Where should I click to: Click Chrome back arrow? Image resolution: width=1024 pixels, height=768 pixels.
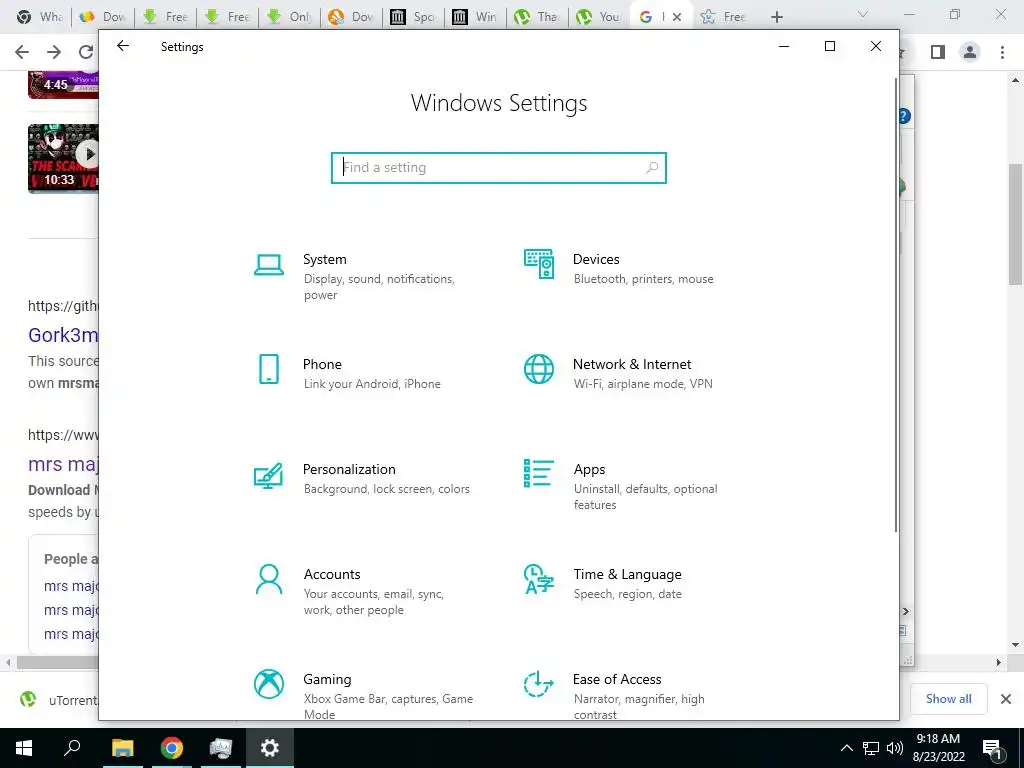coord(22,52)
